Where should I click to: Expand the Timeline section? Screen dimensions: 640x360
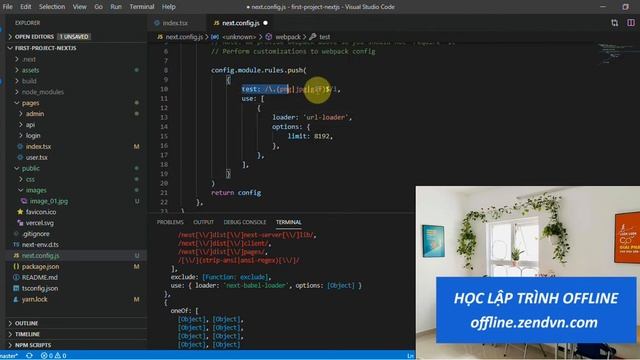click(x=76, y=334)
